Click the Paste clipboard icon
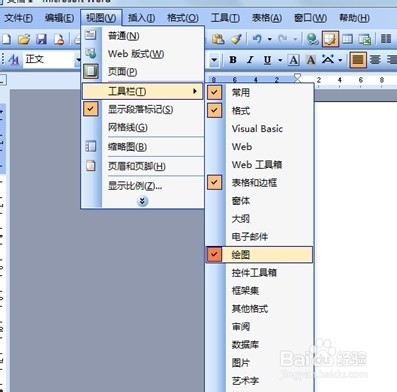Image resolution: width=397 pixels, height=392 pixels. [x=218, y=39]
